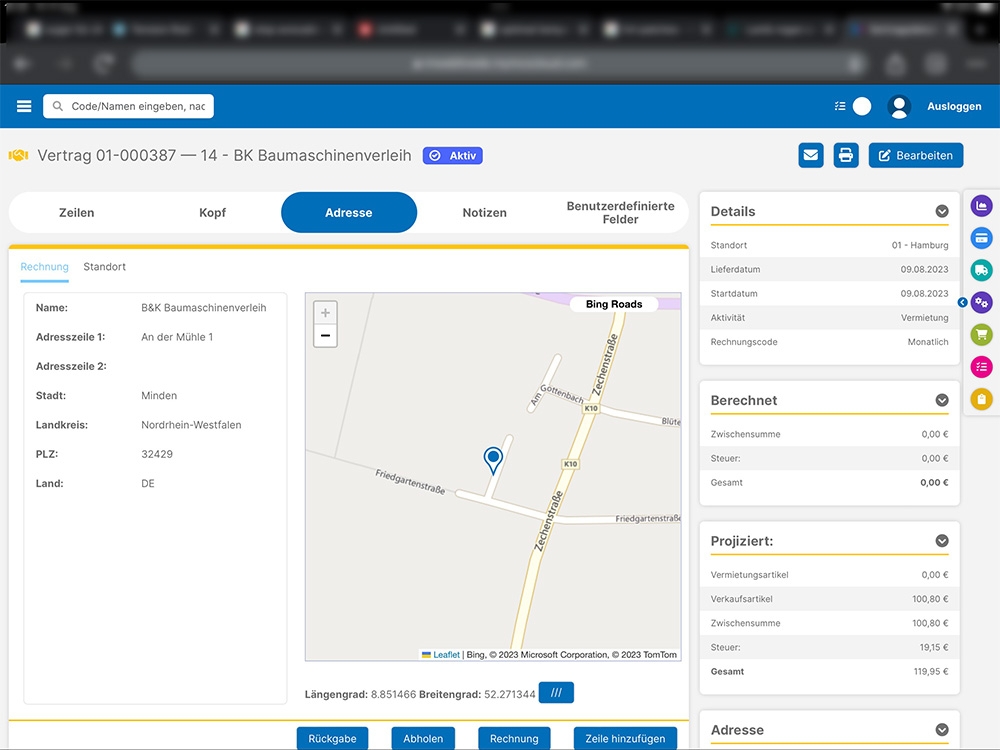Click the Steuer value 19,15 €
The image size is (1000, 750).
click(x=934, y=647)
